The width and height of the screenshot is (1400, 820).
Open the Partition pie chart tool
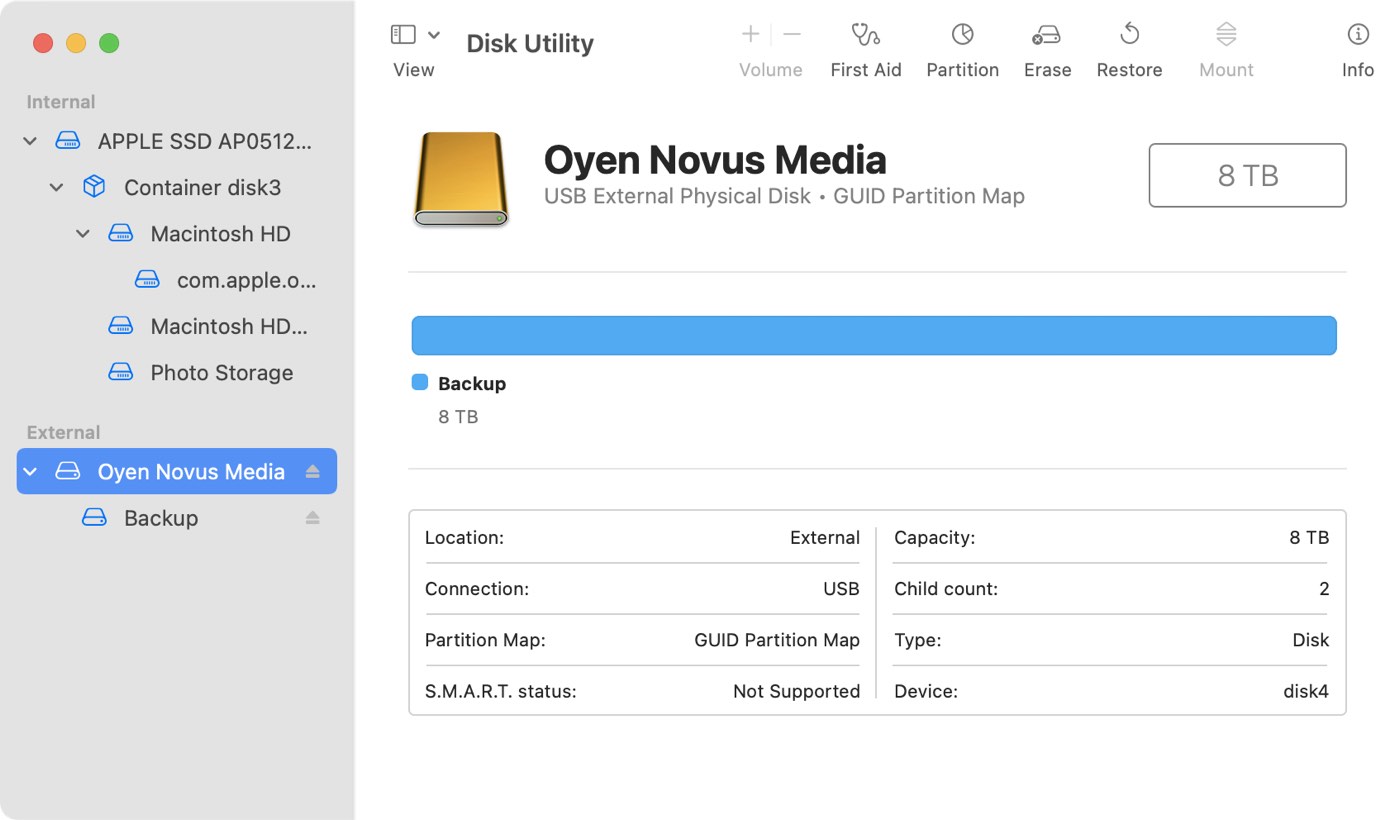pyautogui.click(x=962, y=35)
